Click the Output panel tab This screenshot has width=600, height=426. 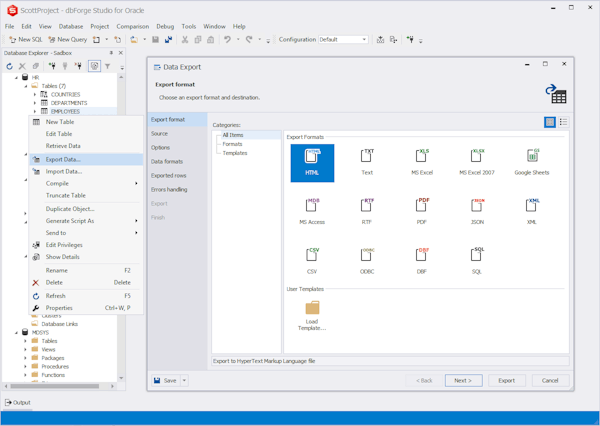(x=18, y=402)
